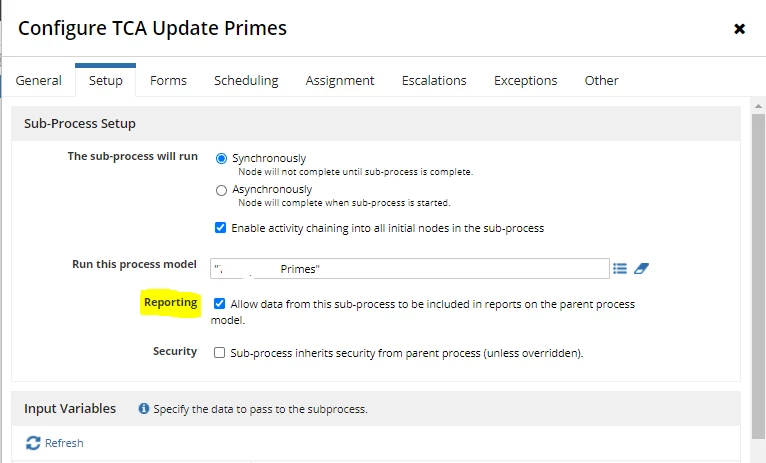Open the process model picker list icon
This screenshot has width=766, height=463.
point(620,269)
